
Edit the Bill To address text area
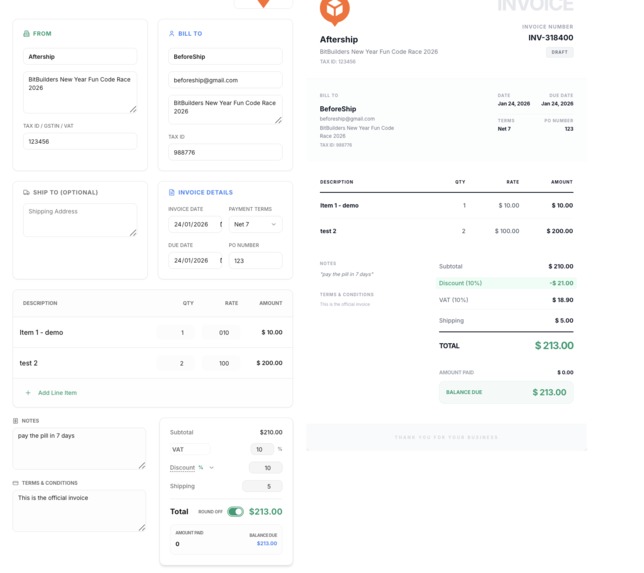click(x=225, y=110)
